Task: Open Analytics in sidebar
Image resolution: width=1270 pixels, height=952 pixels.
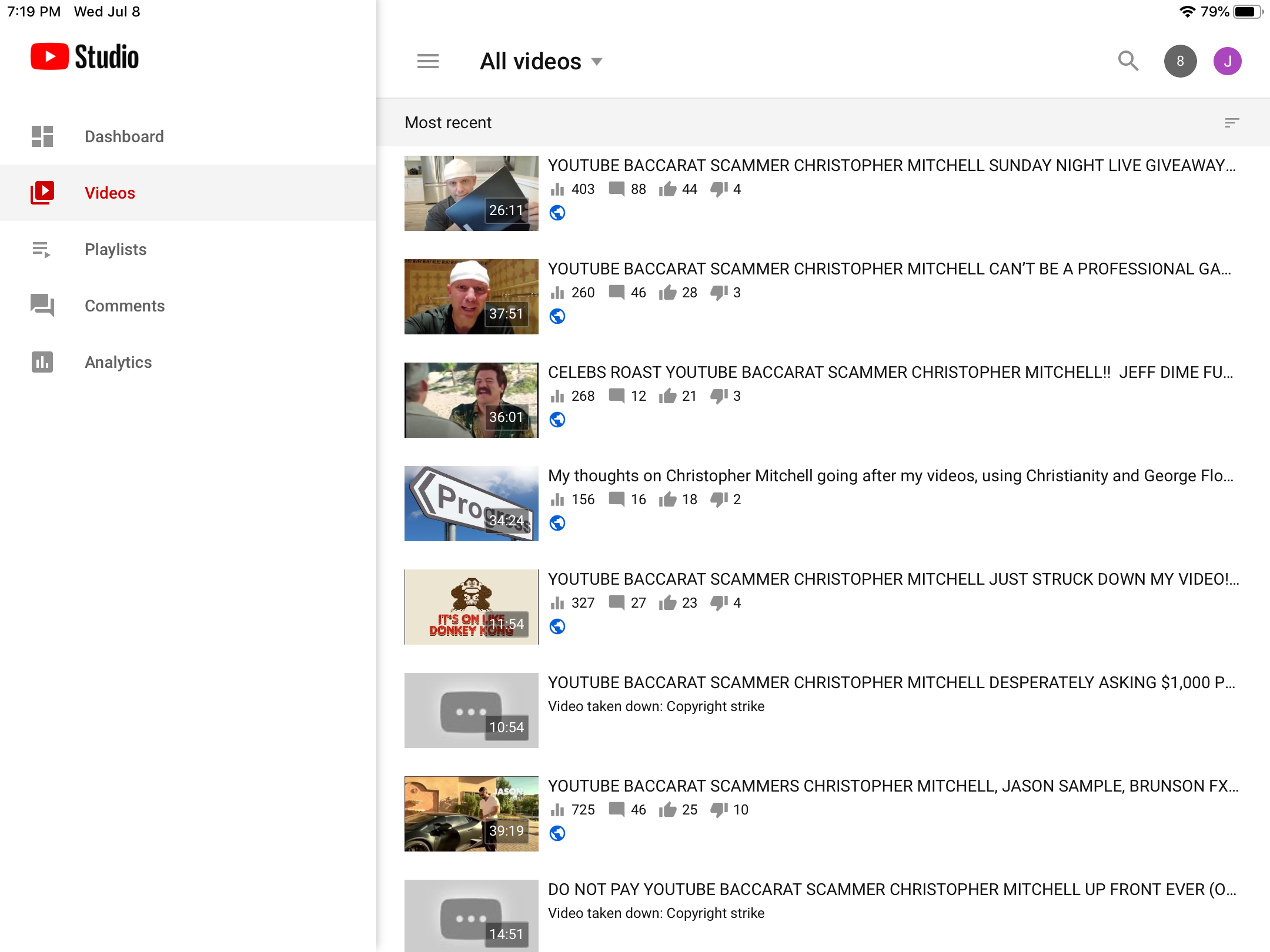Action: [188, 362]
